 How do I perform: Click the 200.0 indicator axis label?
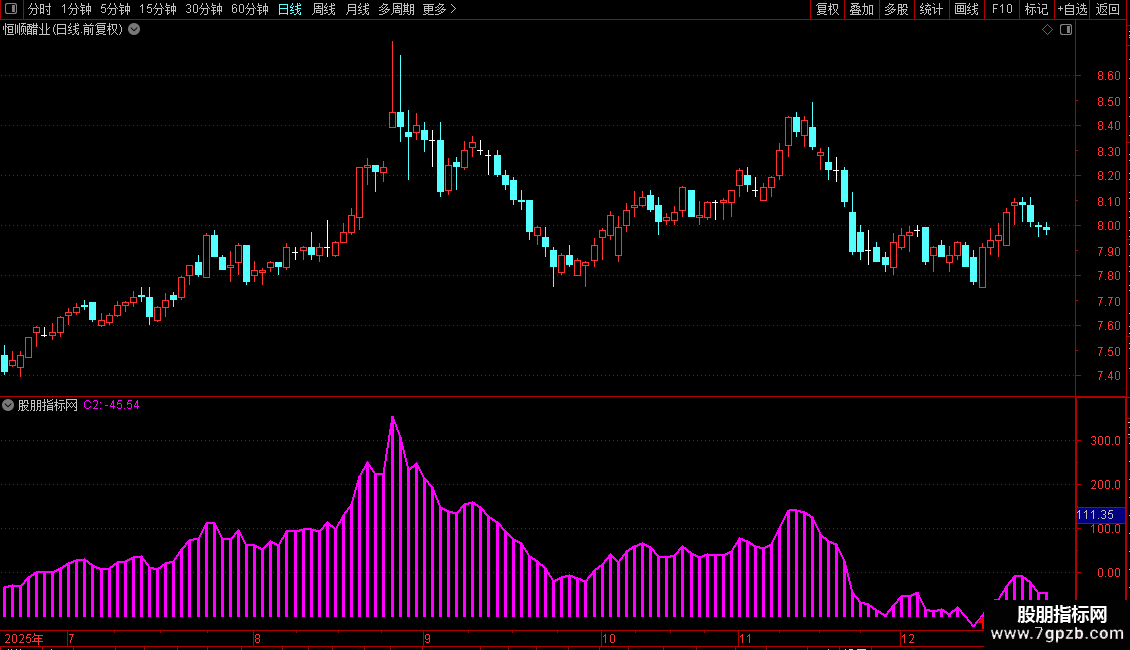click(1105, 484)
